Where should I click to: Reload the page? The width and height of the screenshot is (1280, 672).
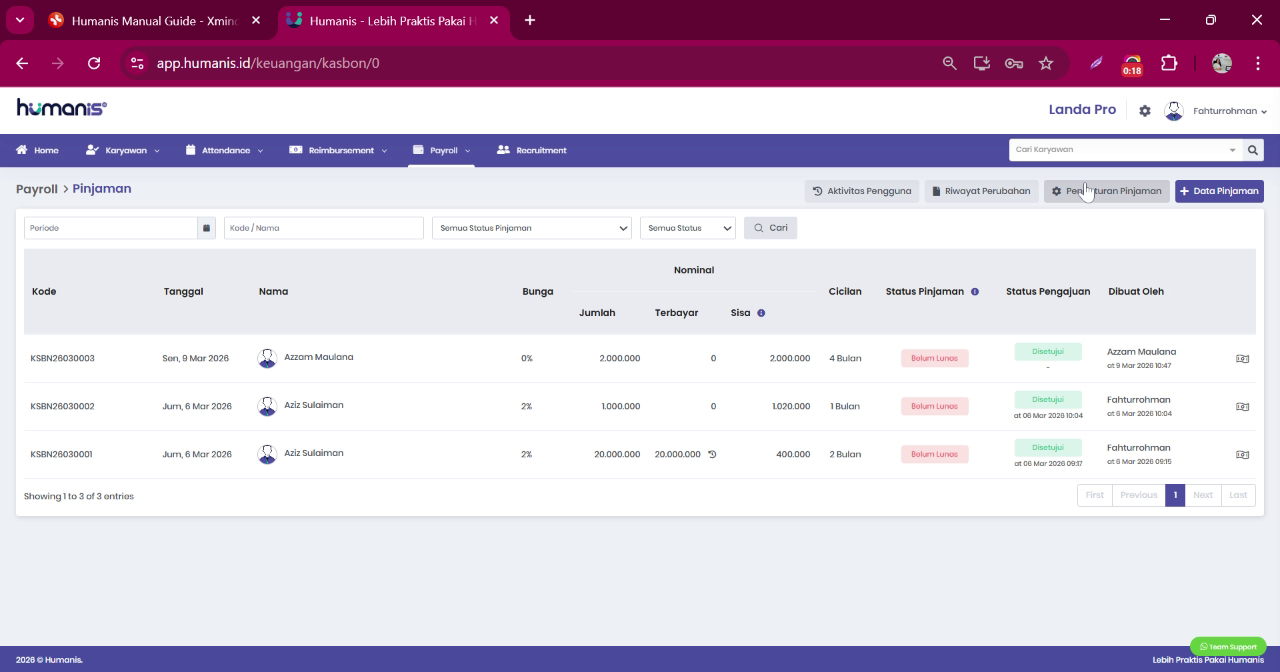94,63
